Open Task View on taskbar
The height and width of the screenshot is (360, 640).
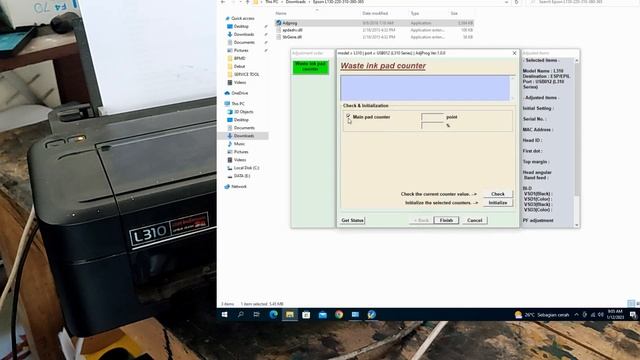click(x=256, y=315)
